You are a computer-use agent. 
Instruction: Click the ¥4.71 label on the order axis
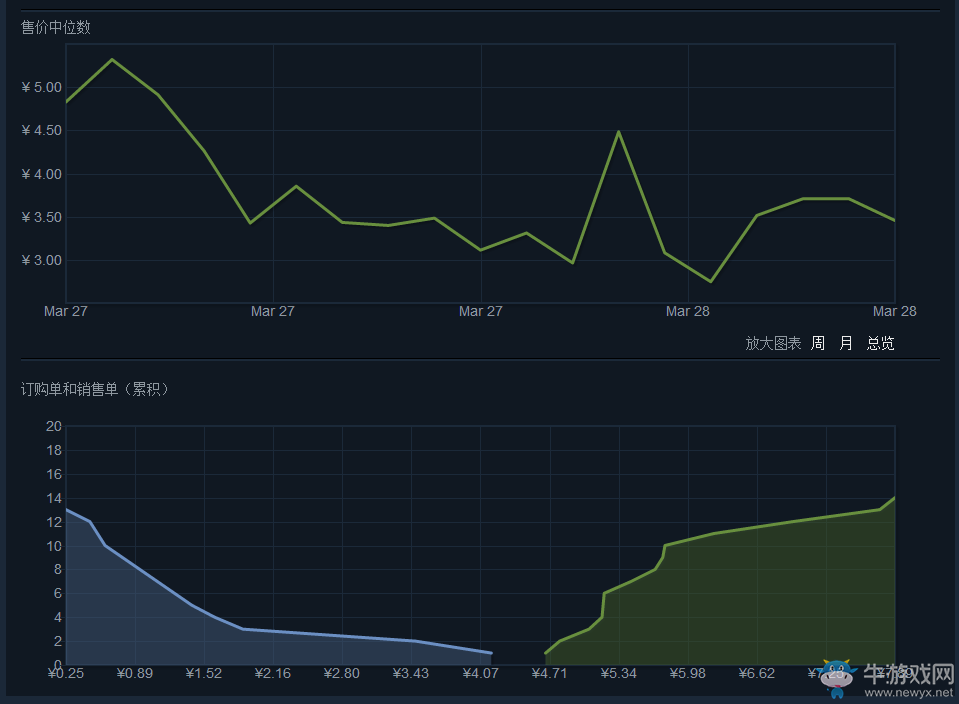tap(549, 673)
